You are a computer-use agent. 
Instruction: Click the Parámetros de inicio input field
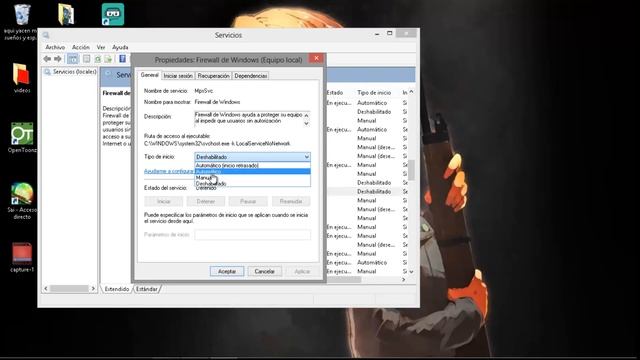pyautogui.click(x=252, y=235)
